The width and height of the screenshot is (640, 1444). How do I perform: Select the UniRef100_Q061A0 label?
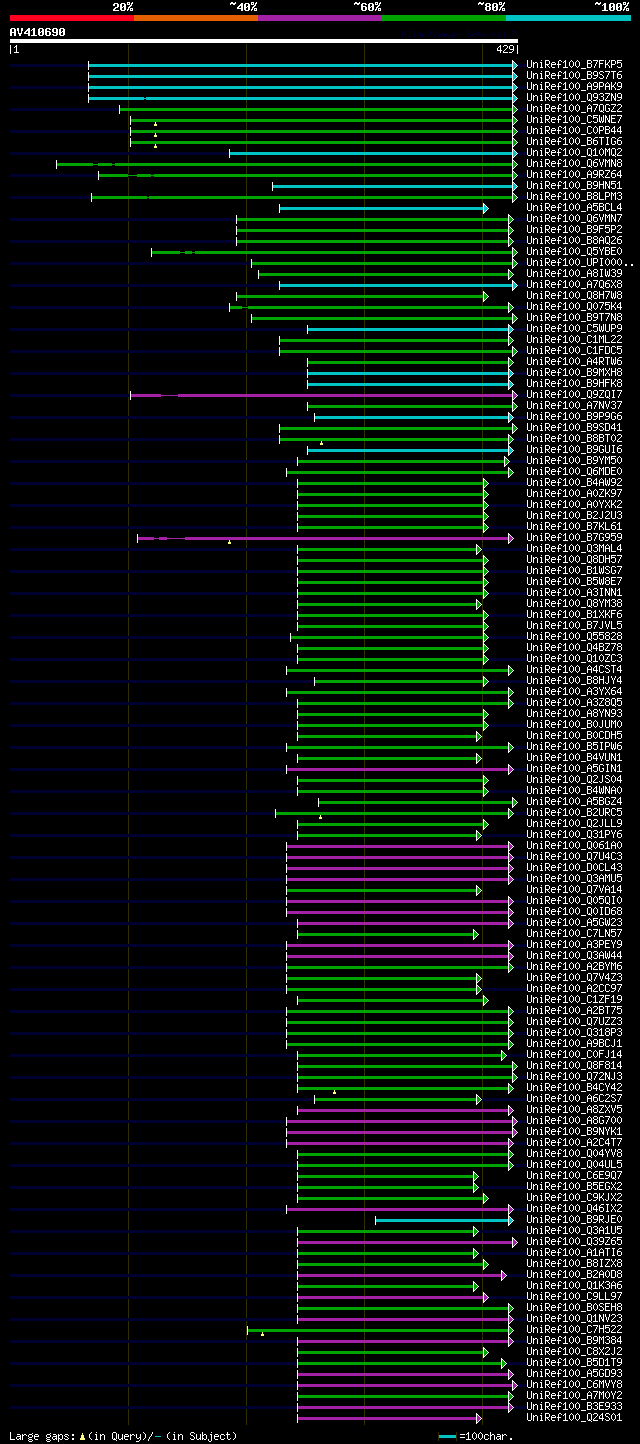pyautogui.click(x=574, y=846)
